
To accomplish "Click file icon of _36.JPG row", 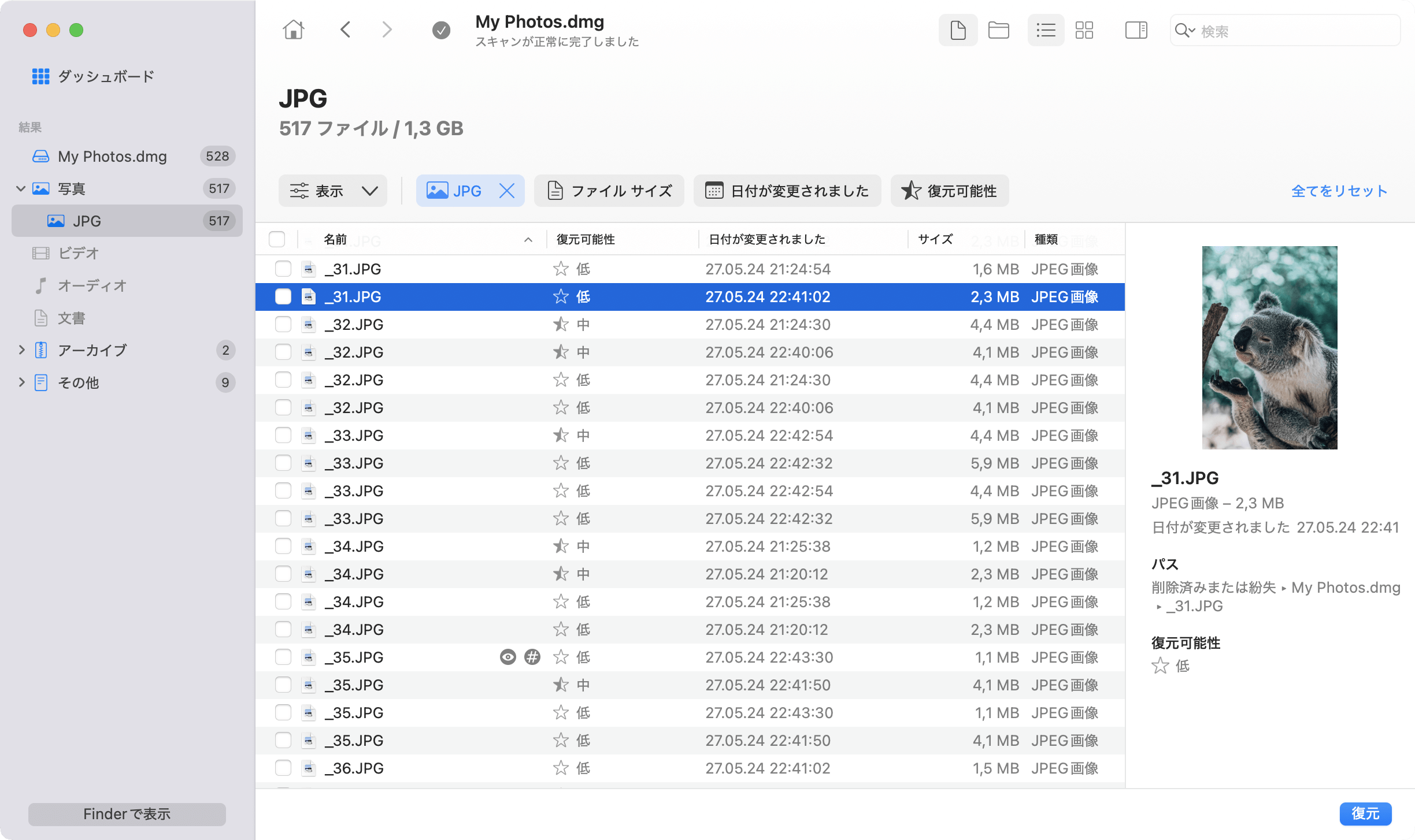I will click(x=309, y=768).
